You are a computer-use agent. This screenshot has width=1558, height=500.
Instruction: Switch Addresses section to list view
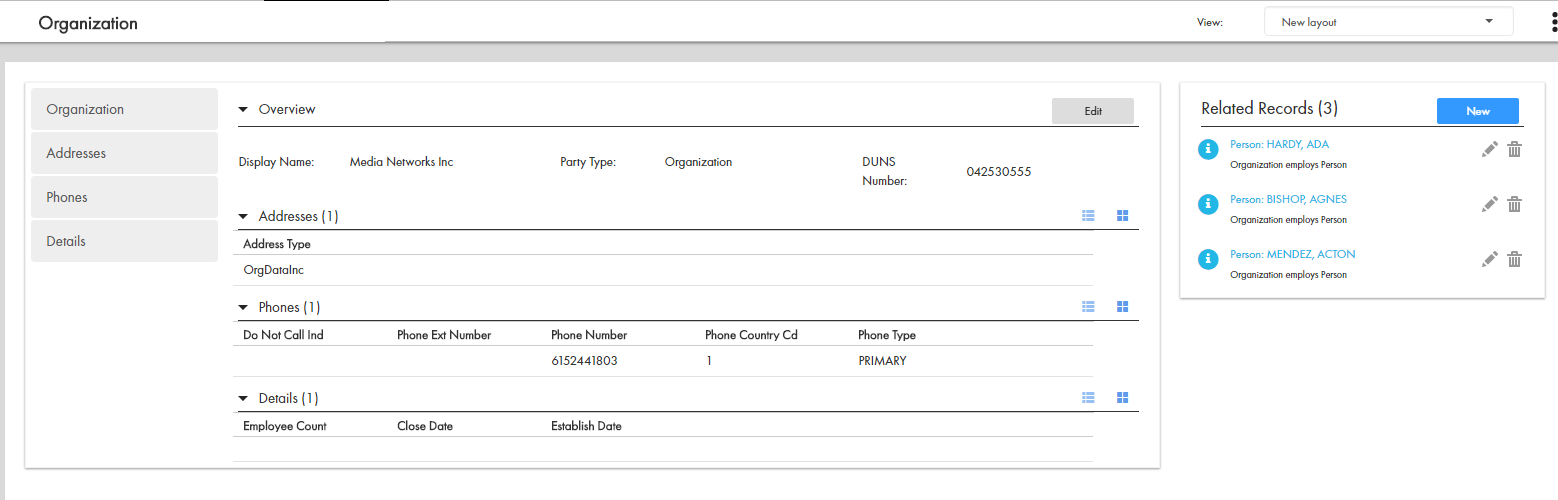[1089, 216]
